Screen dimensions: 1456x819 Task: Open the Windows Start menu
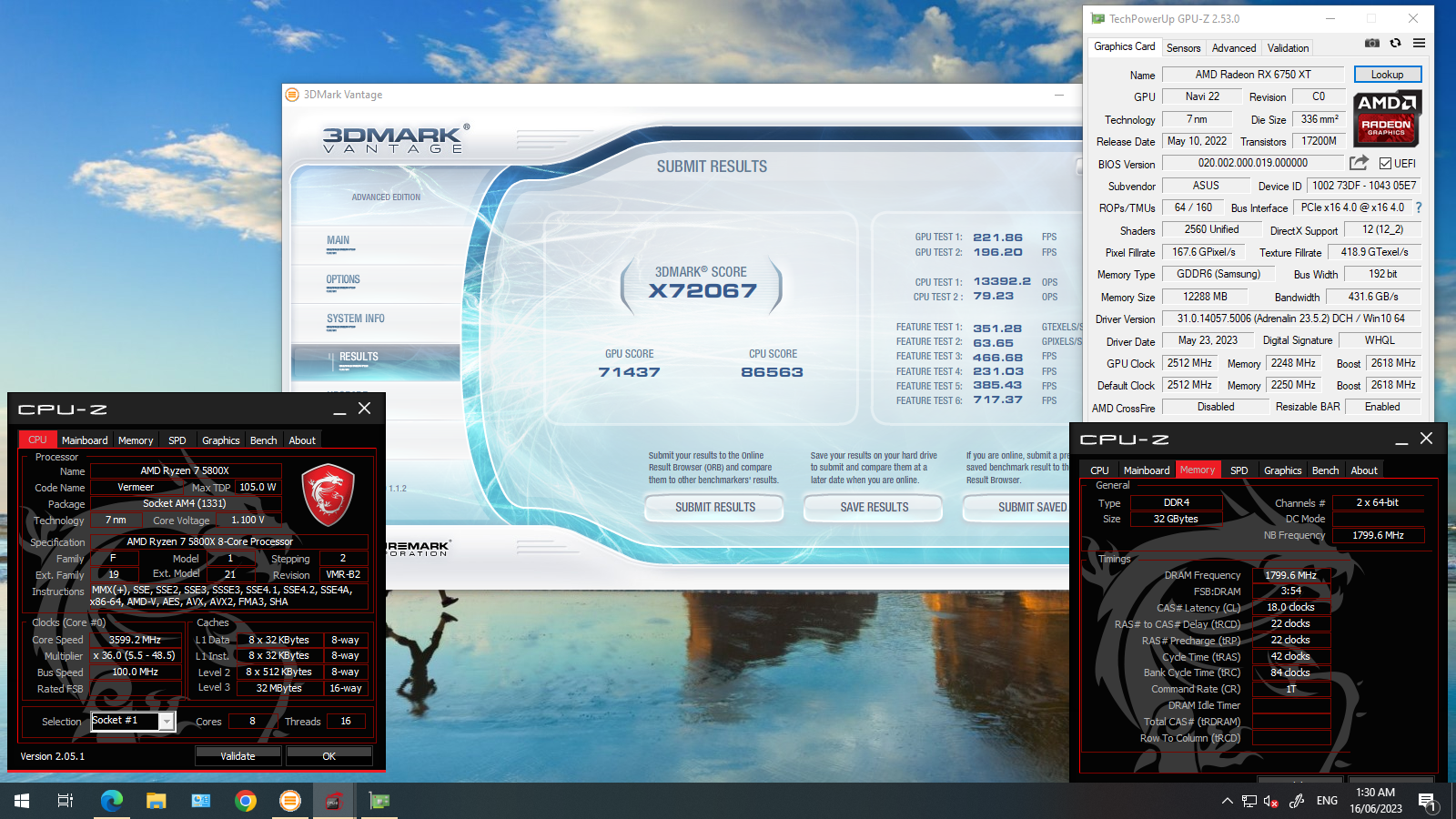[22, 801]
